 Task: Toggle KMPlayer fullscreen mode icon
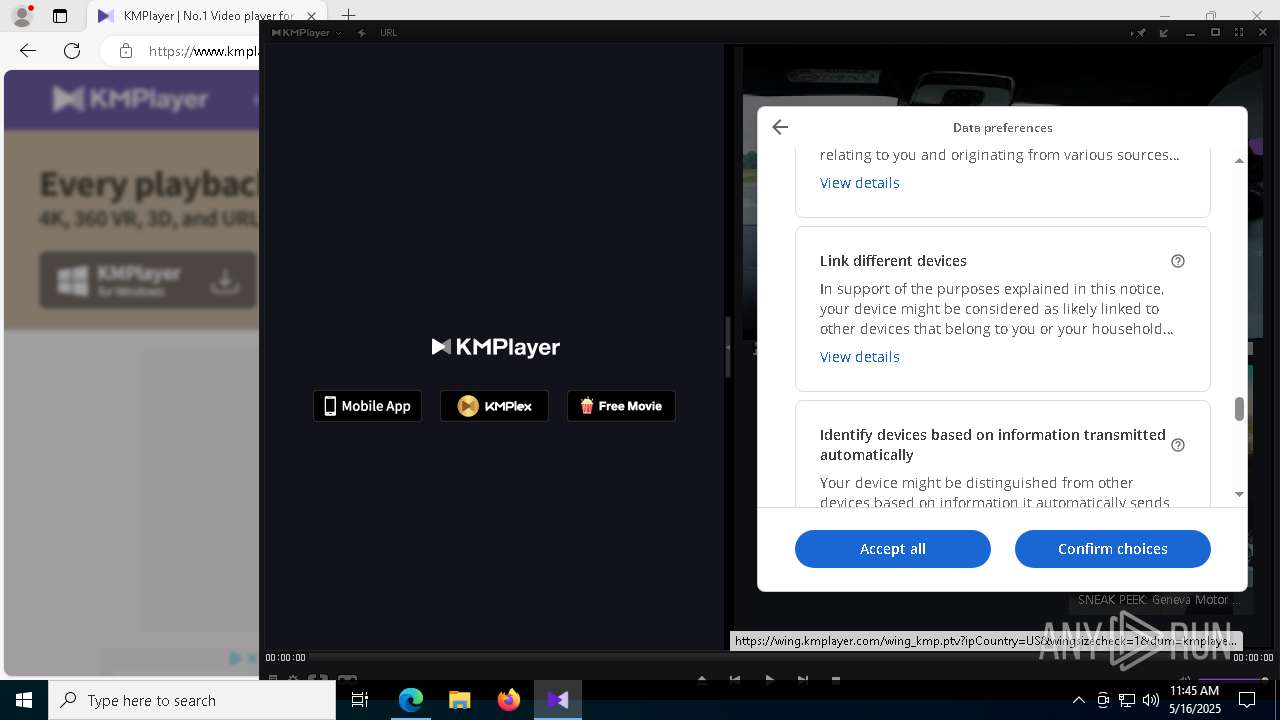(x=1239, y=33)
